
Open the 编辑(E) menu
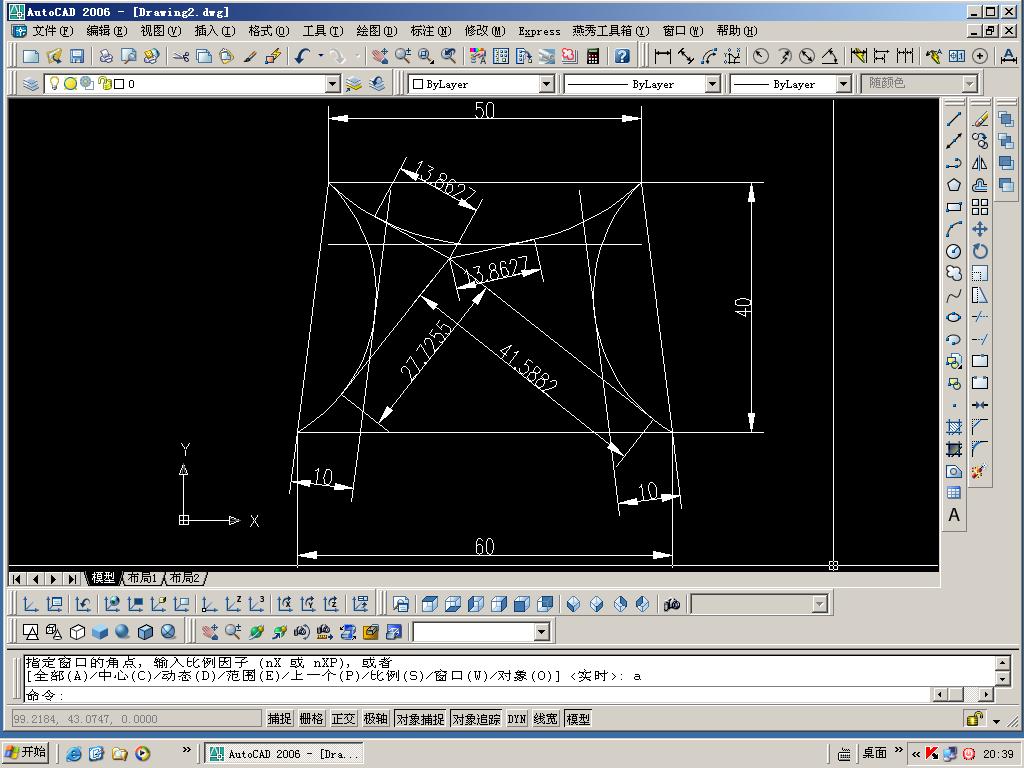pyautogui.click(x=107, y=31)
